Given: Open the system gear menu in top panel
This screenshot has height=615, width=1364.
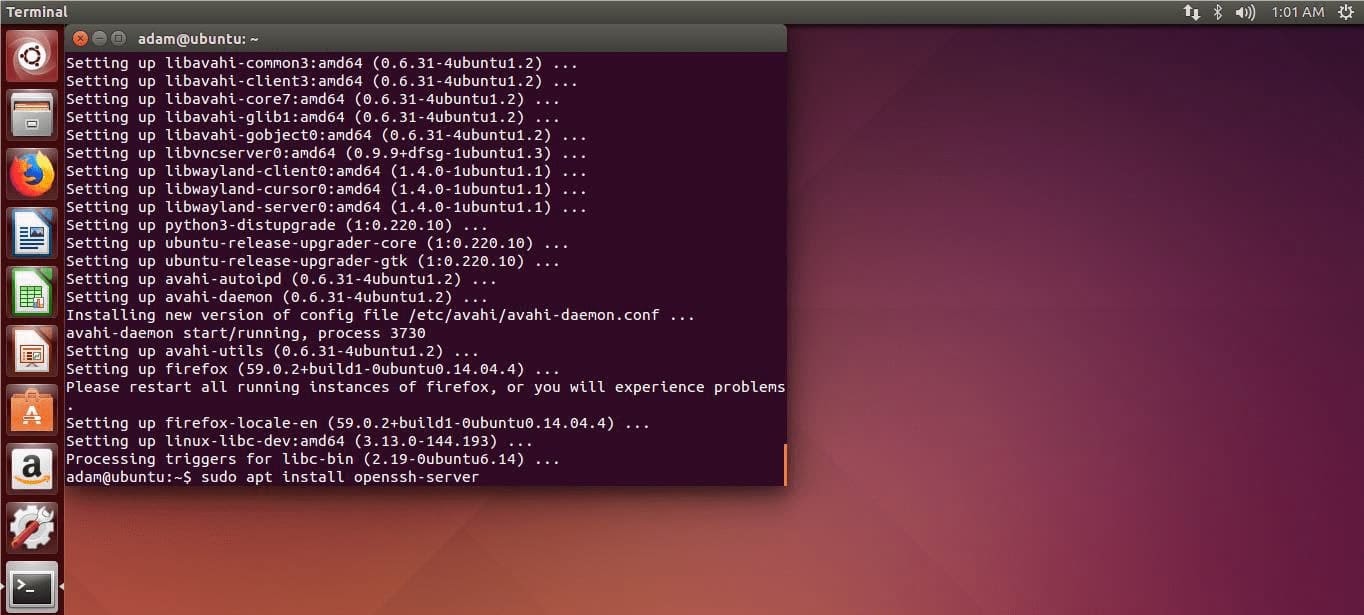Looking at the screenshot, I should pyautogui.click(x=1345, y=12).
